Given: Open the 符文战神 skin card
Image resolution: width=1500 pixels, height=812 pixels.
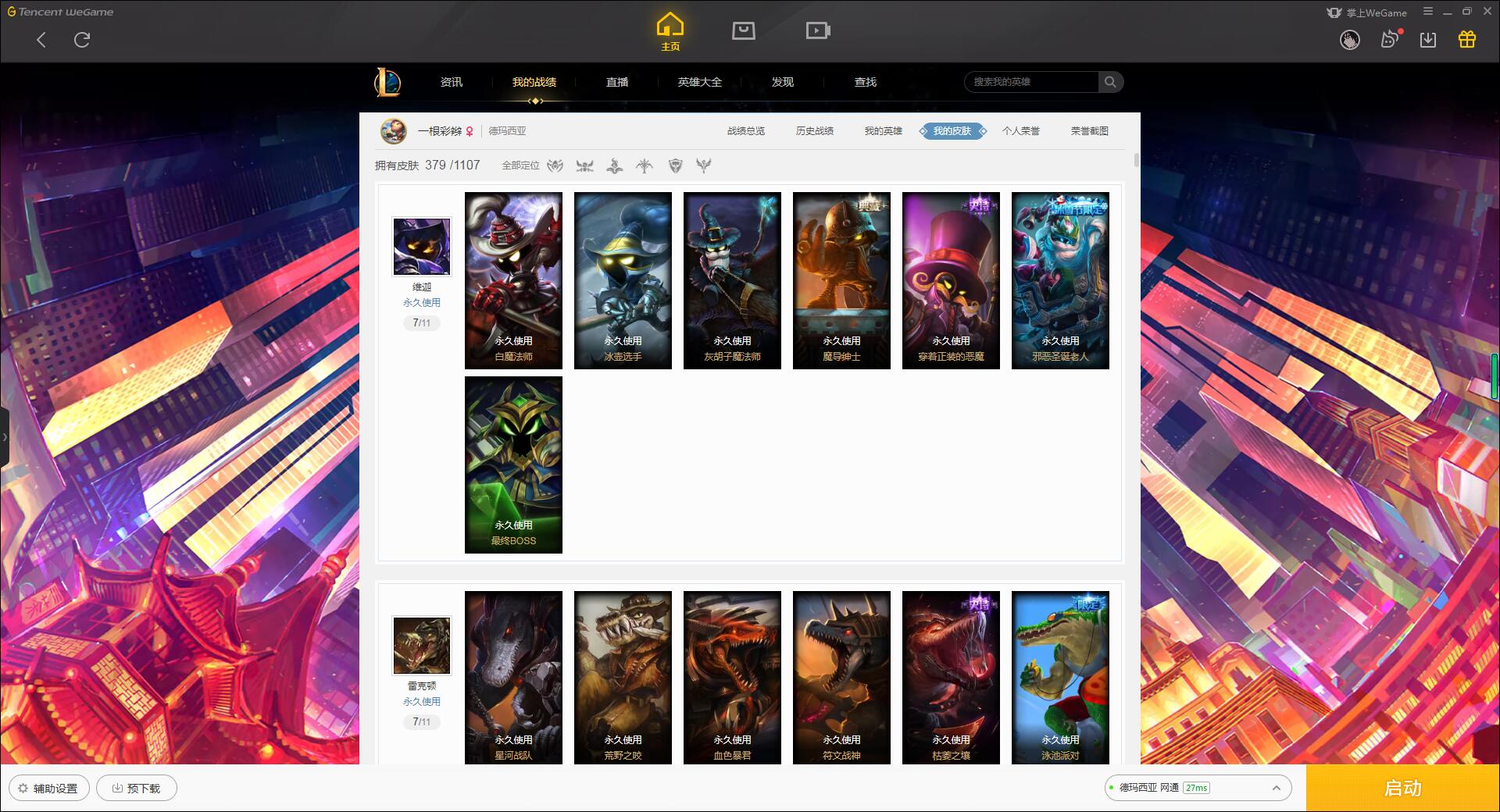Looking at the screenshot, I should point(841,677).
